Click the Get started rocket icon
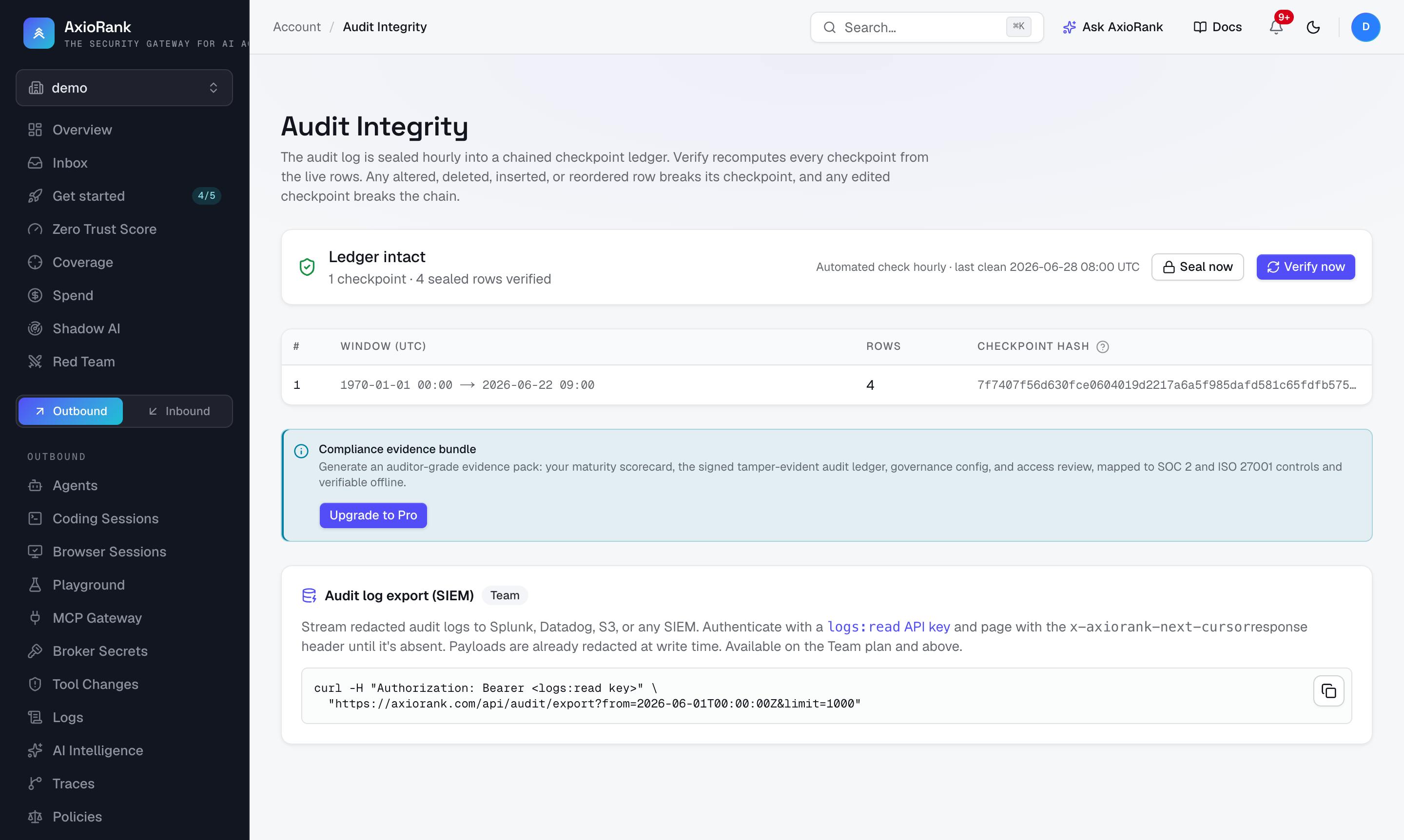 35,196
